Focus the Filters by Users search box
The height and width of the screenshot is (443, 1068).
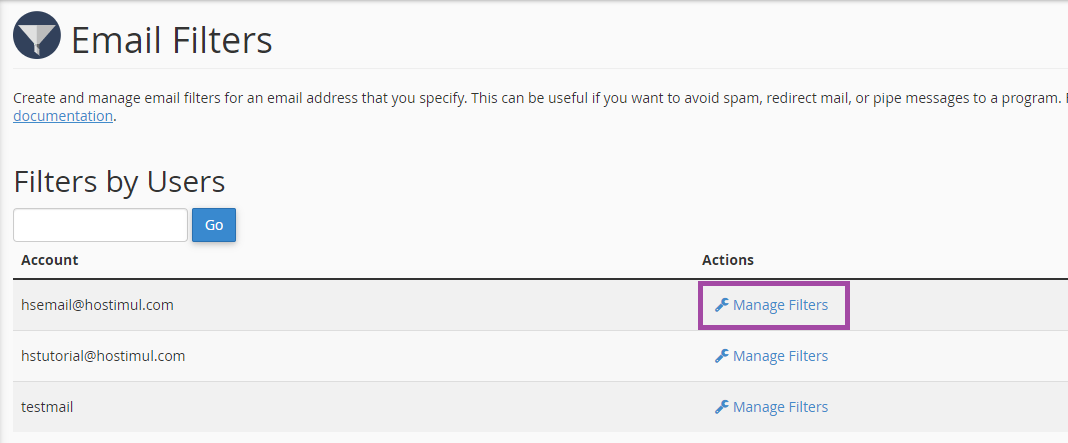pos(100,225)
